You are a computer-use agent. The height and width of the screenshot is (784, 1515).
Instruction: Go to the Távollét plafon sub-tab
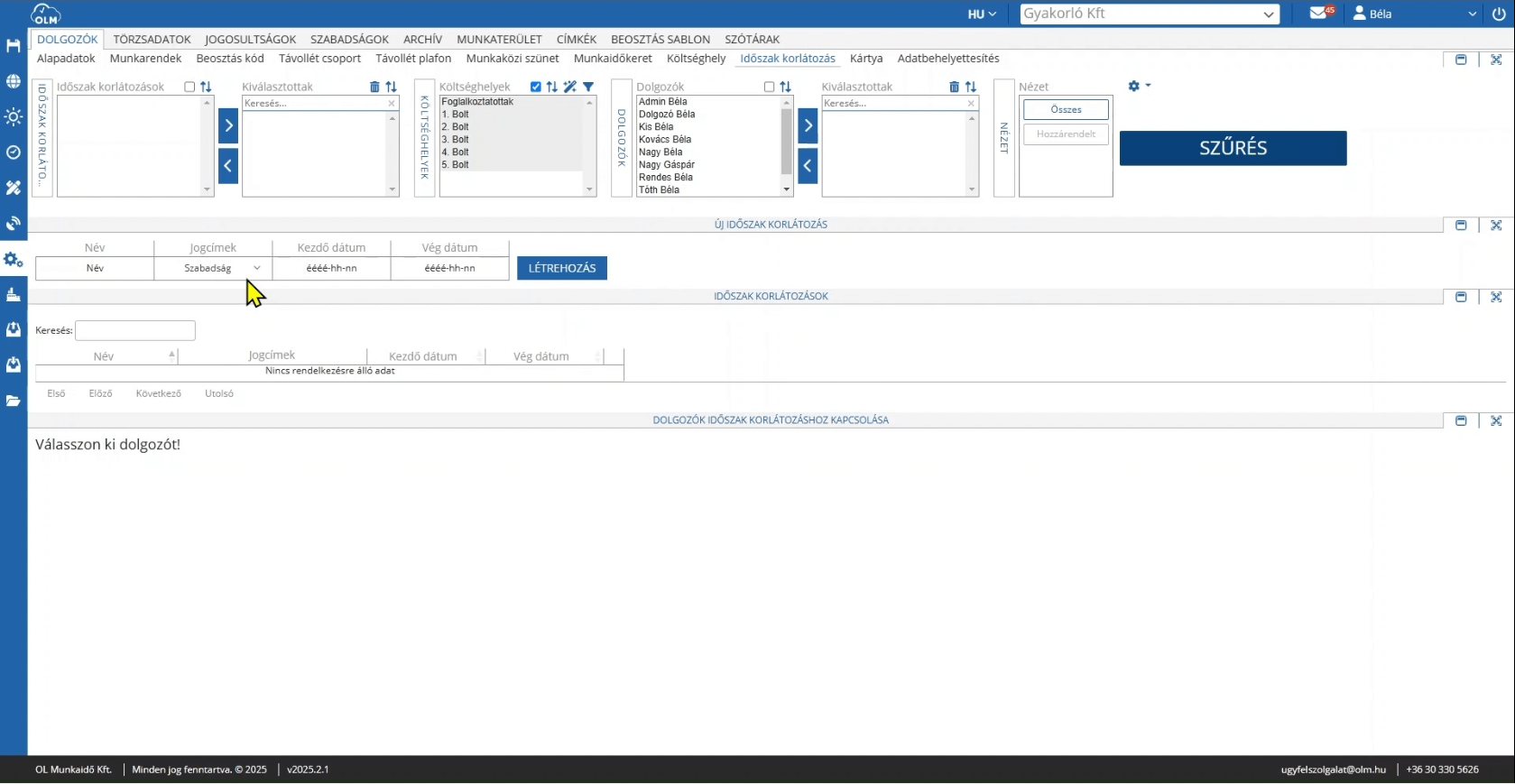[413, 59]
